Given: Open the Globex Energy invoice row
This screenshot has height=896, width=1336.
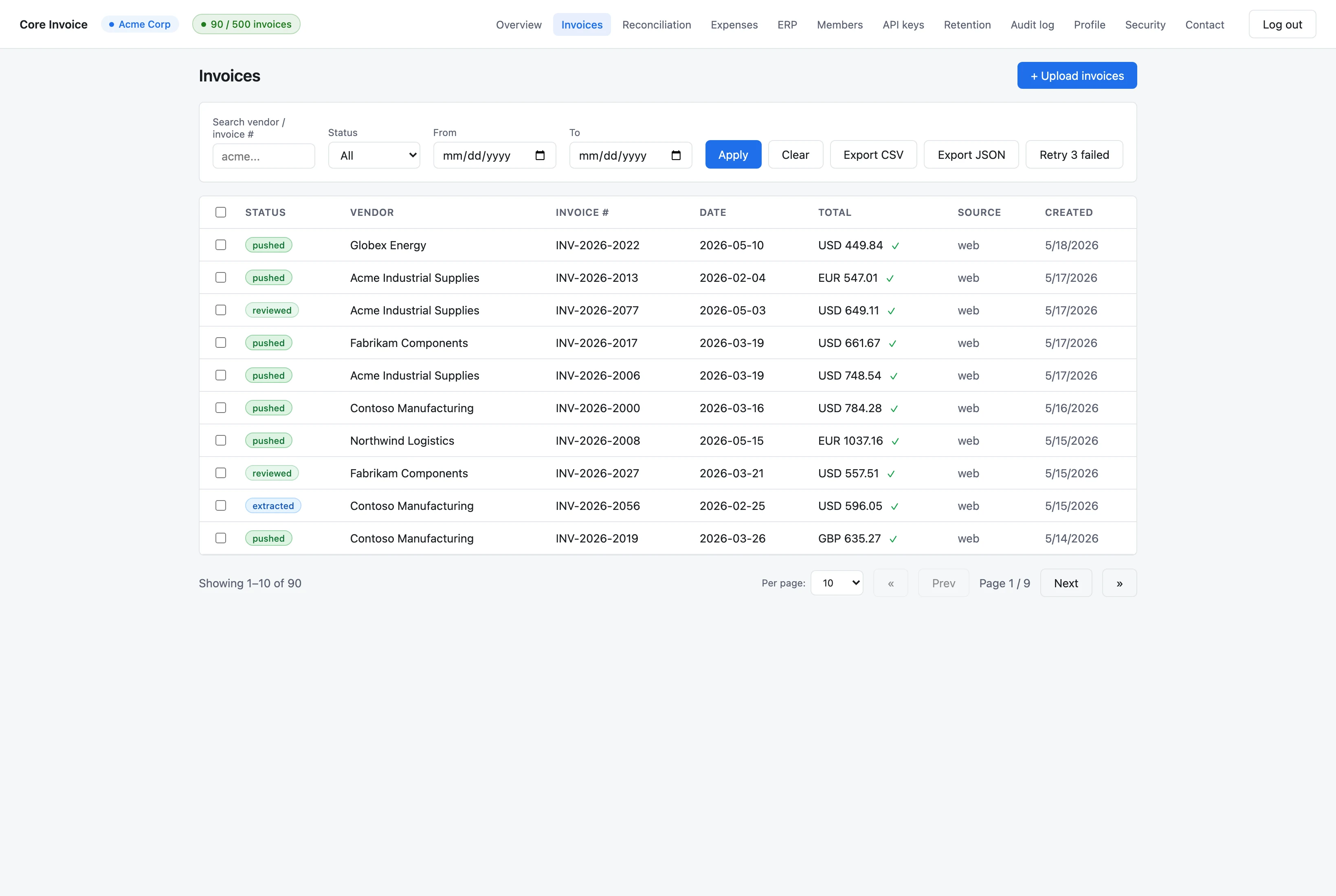Looking at the screenshot, I should (668, 245).
